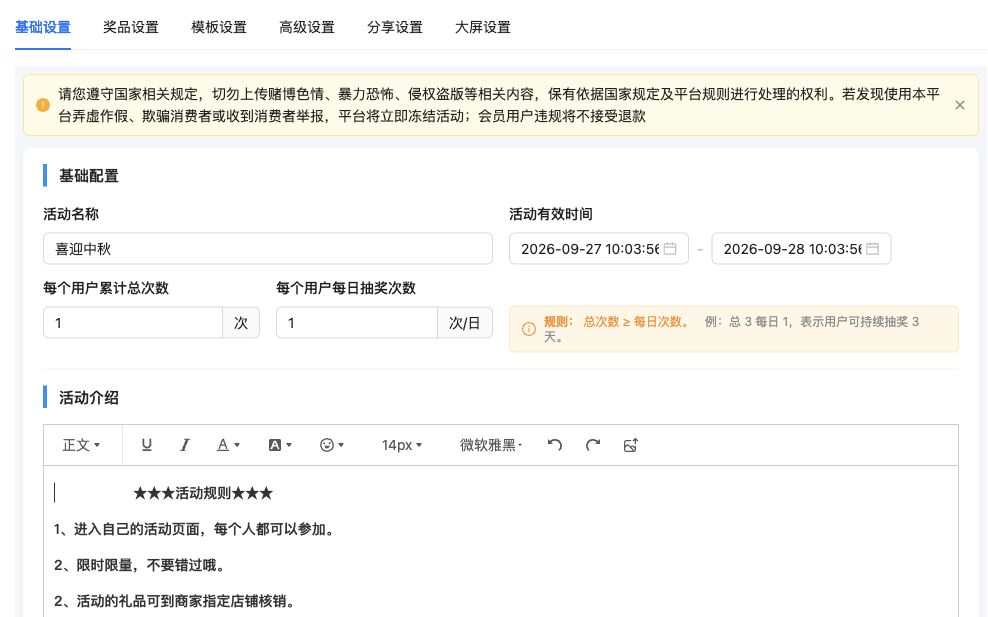Click the 规则: 总次数 ≥ 每日次数 hint text
988x617 pixels.
617,321
